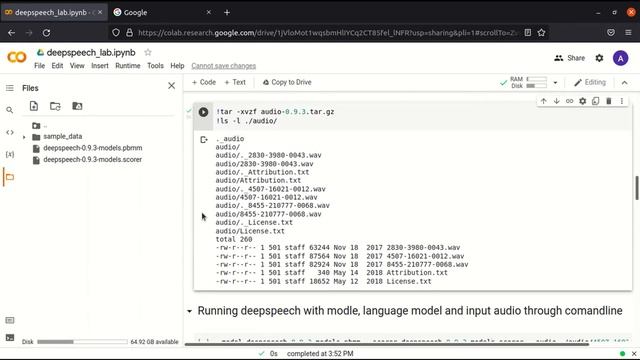Viewport: 640px width, 360px height.
Task: Click the Disk usage bar in Files panel
Action: [x=82, y=342]
